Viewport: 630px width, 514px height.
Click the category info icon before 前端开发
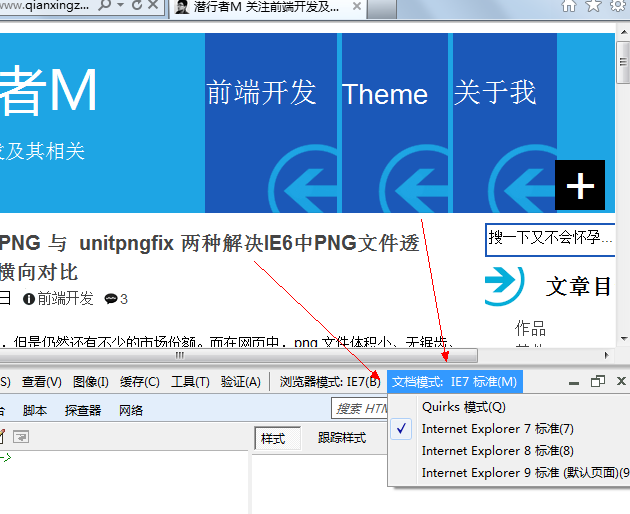click(29, 299)
